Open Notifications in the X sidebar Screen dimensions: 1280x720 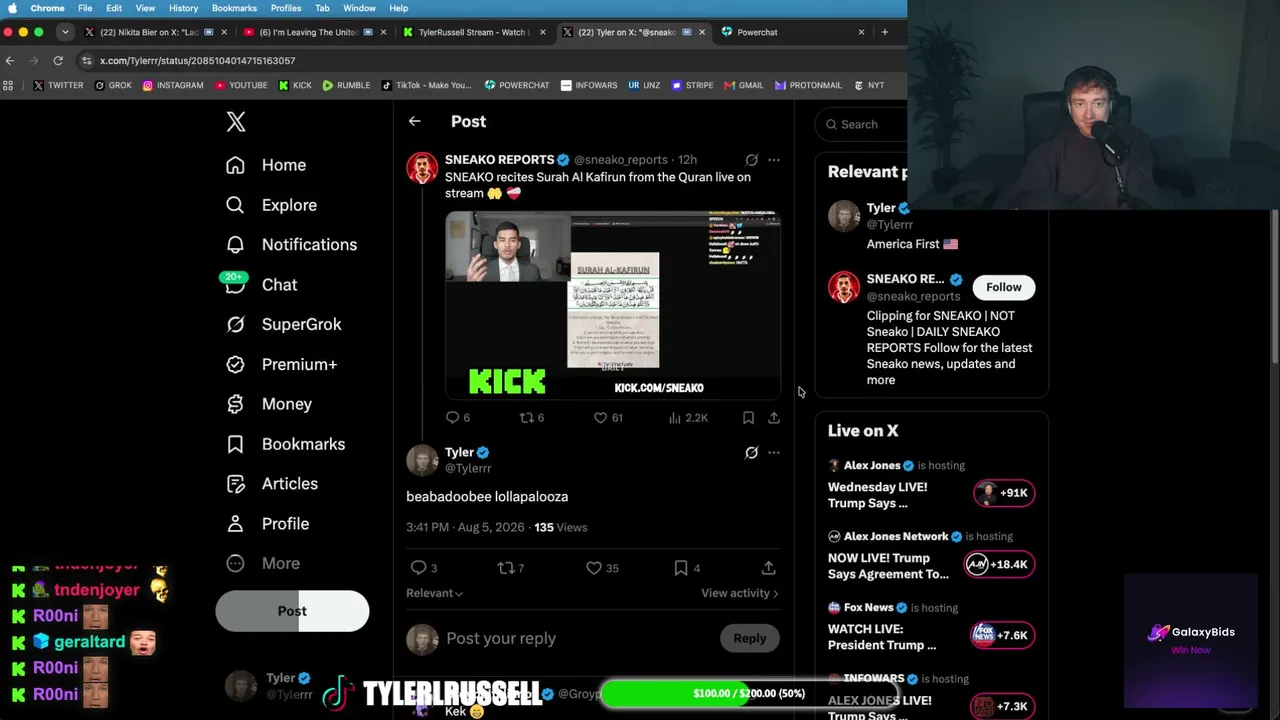click(x=291, y=245)
